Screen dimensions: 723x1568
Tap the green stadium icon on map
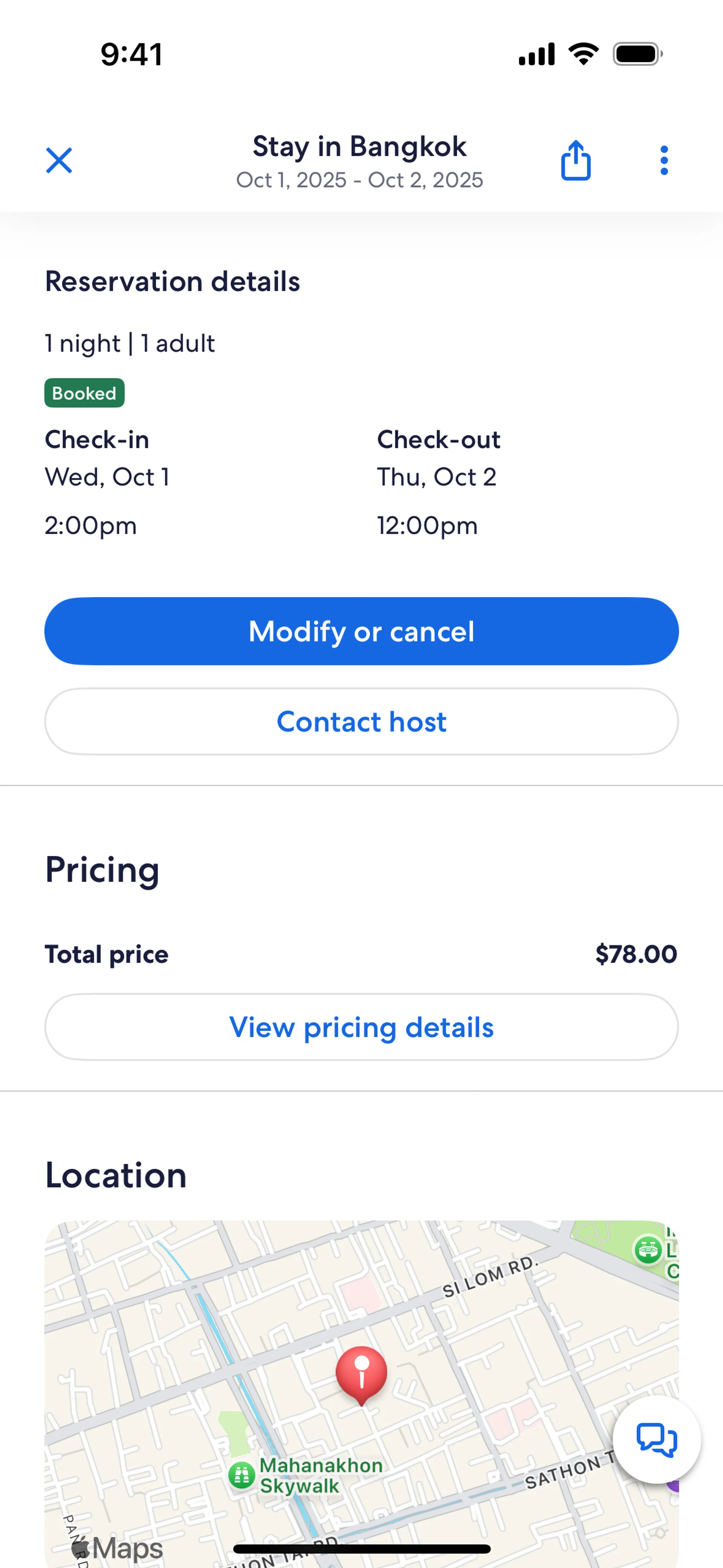pyautogui.click(x=648, y=1250)
